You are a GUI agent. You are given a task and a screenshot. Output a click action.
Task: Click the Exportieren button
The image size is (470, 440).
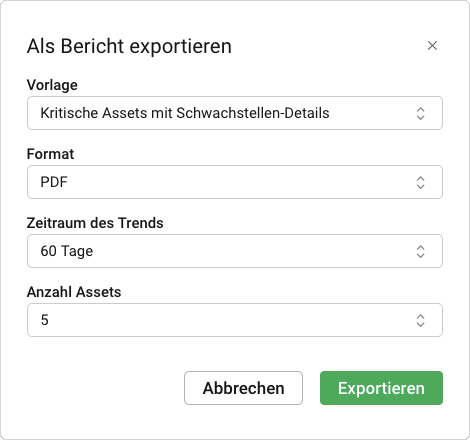click(381, 388)
